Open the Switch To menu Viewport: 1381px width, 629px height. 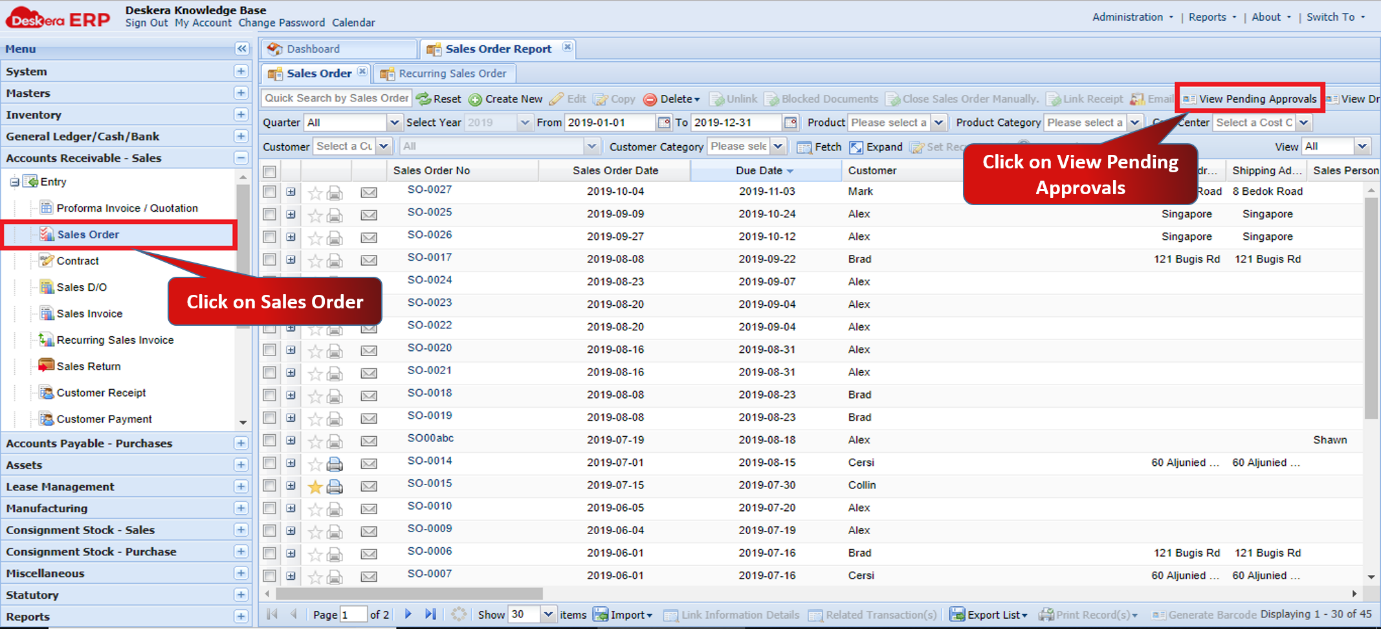(1336, 17)
